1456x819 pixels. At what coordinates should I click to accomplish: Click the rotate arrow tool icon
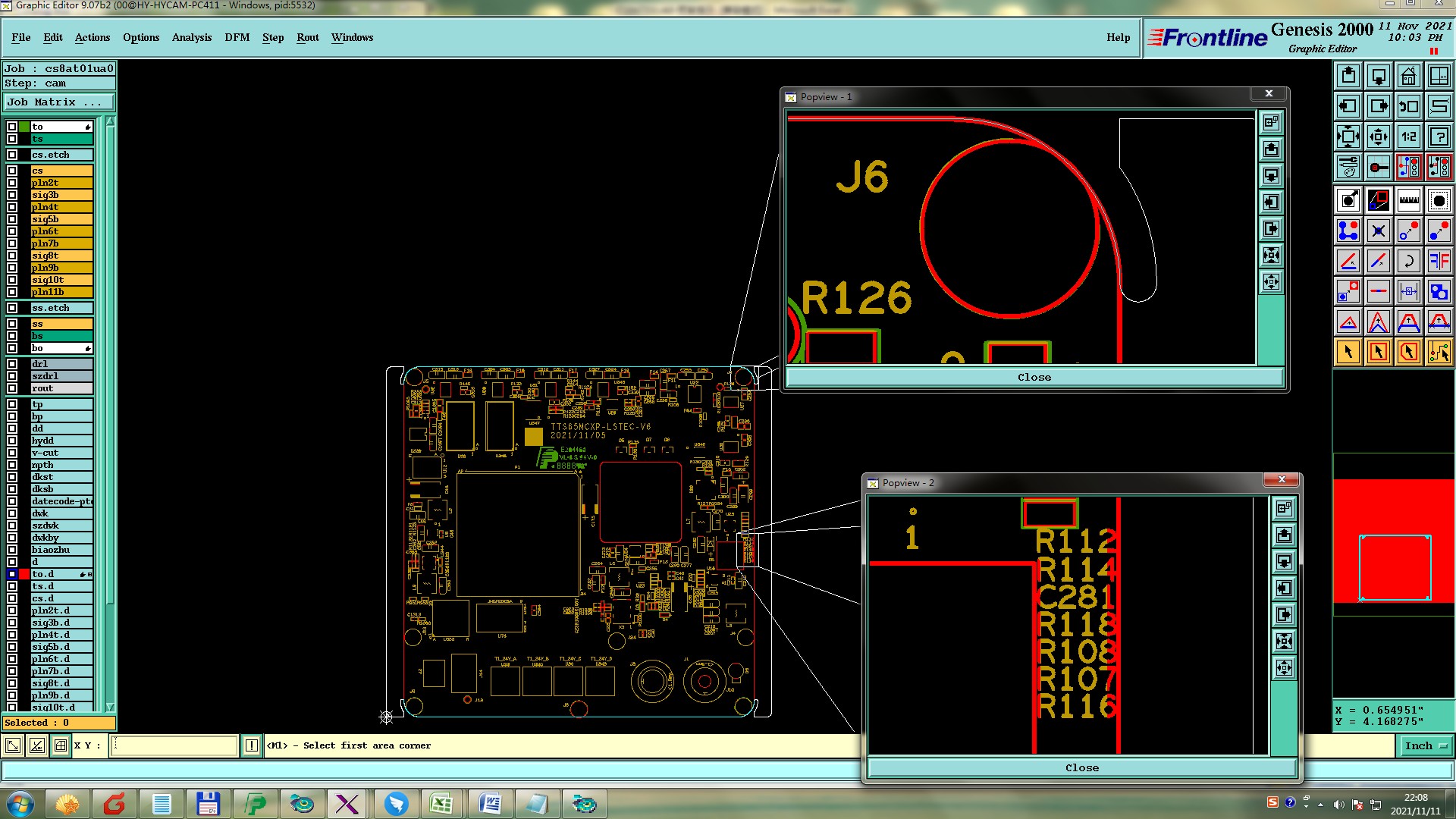tap(1409, 261)
